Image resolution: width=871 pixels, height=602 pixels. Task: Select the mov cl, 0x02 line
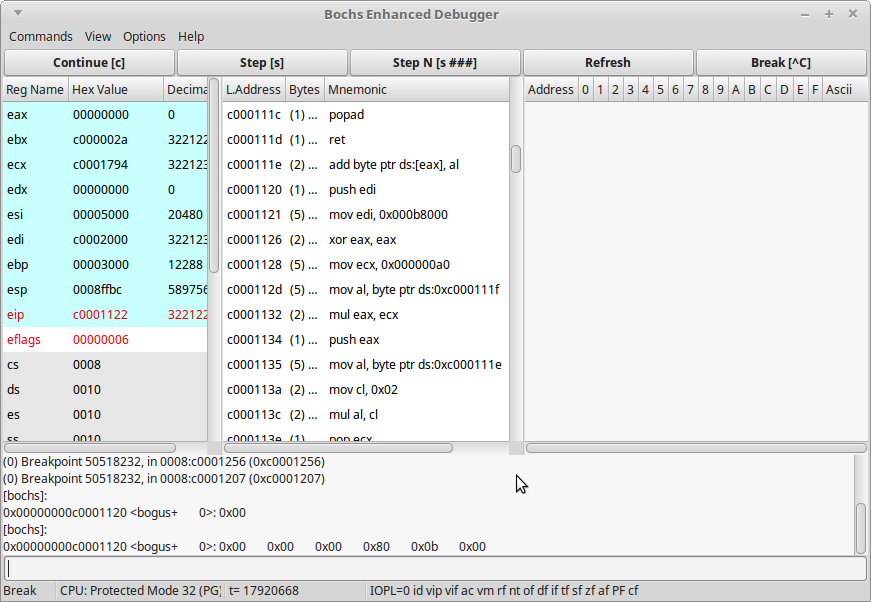pos(366,389)
